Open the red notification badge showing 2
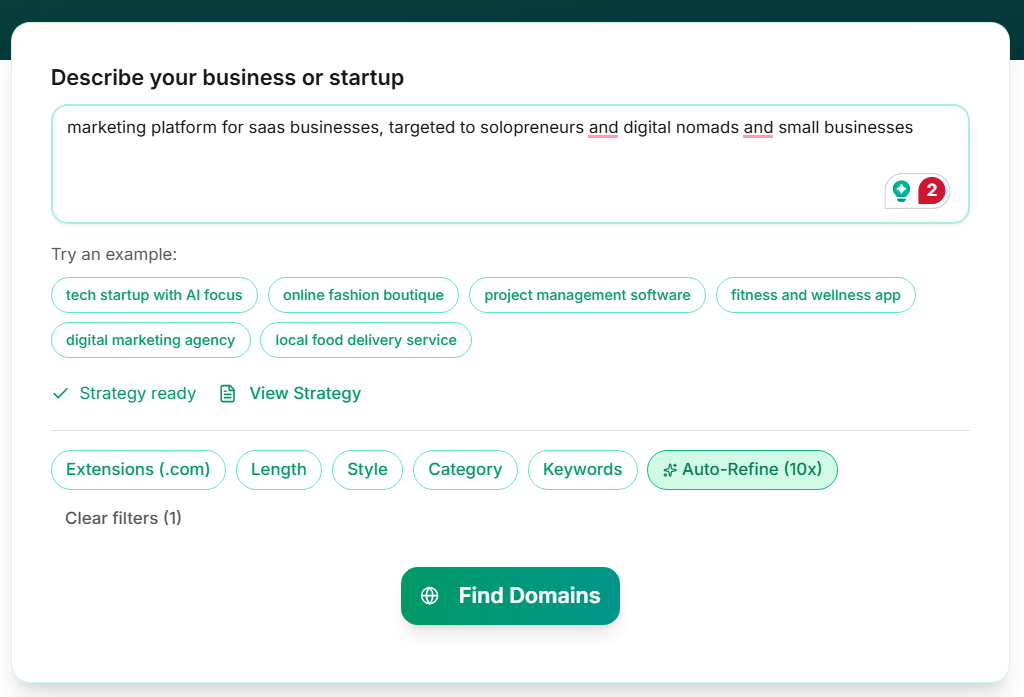Viewport: 1024px width, 697px height. 932,190
